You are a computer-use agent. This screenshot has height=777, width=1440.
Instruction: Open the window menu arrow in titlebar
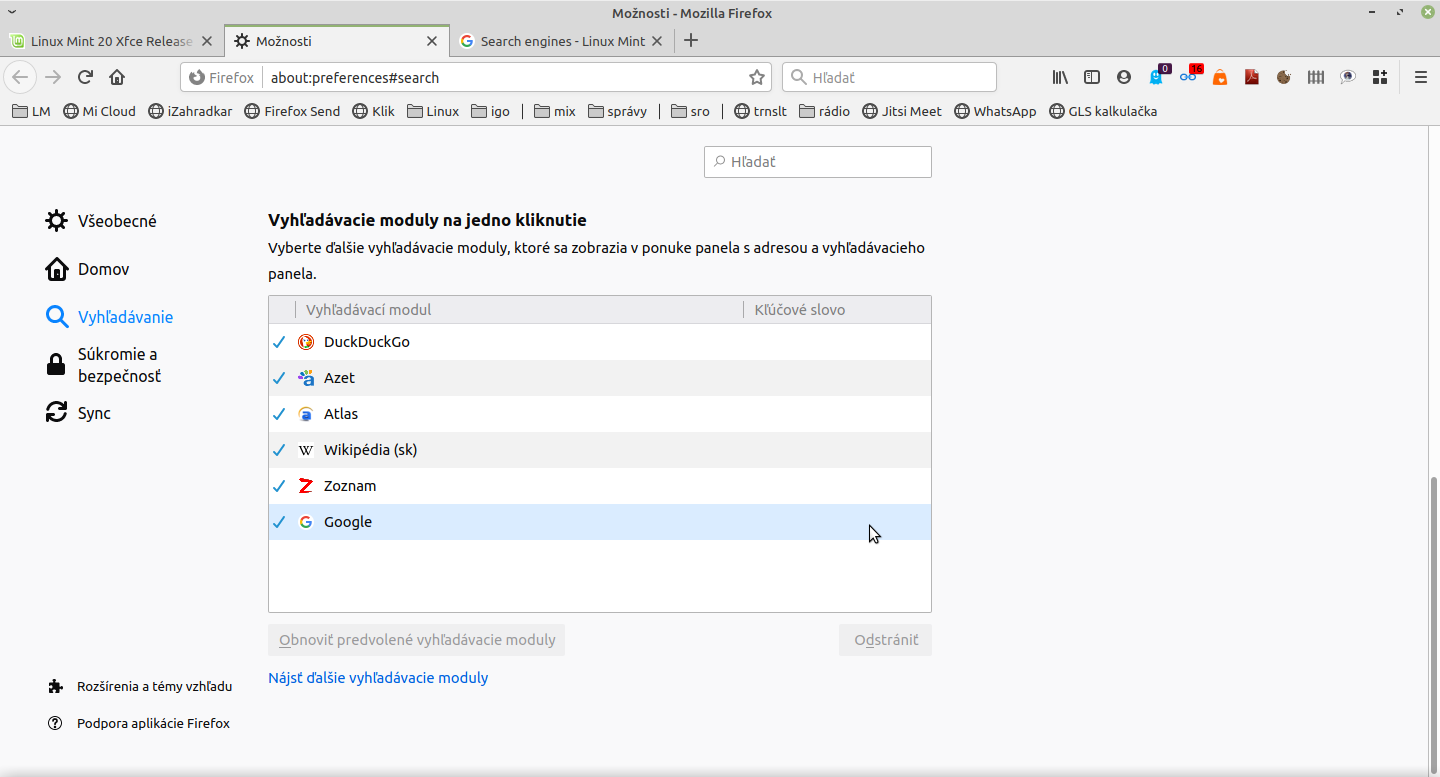[11, 12]
